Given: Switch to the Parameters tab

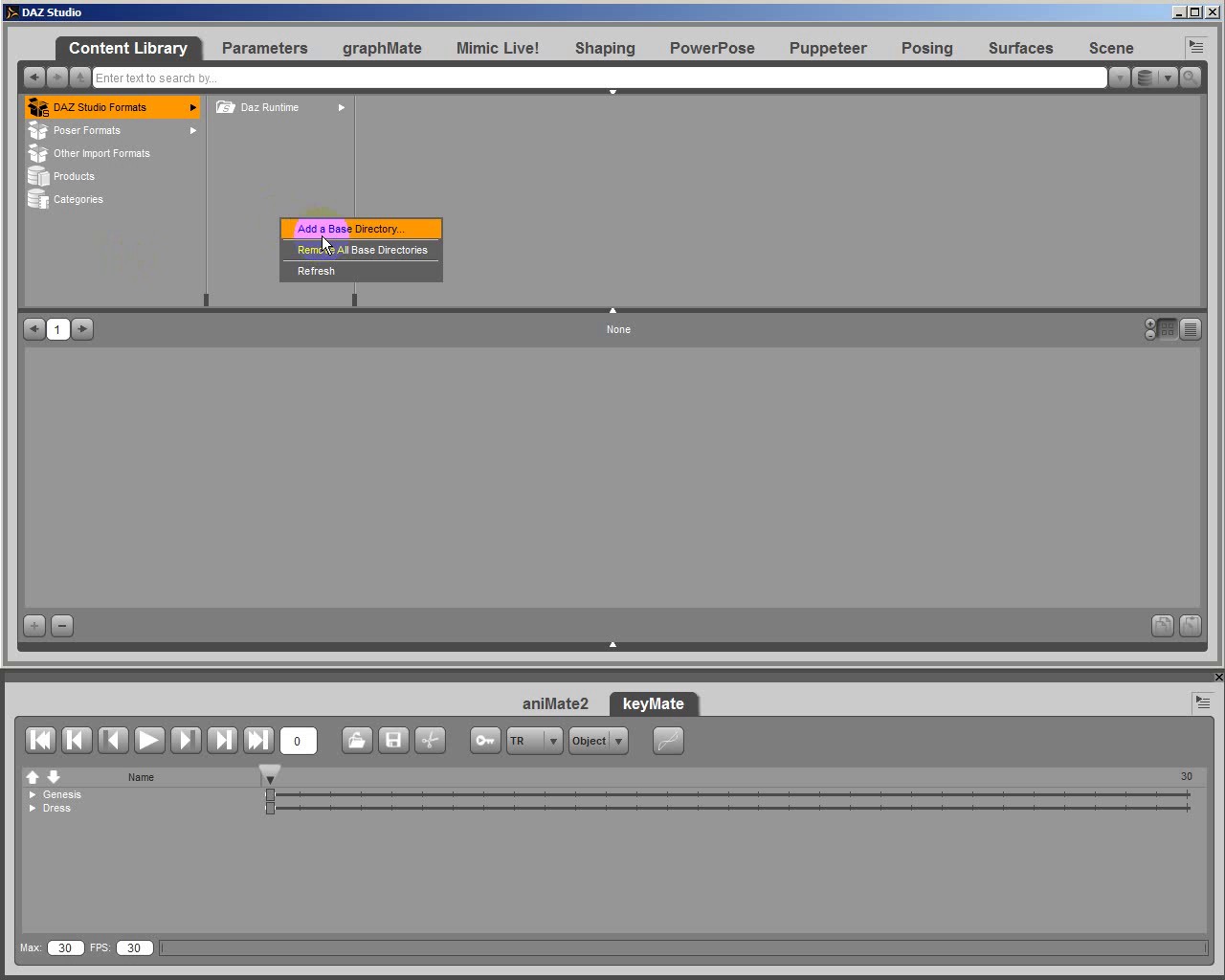Looking at the screenshot, I should tap(265, 48).
